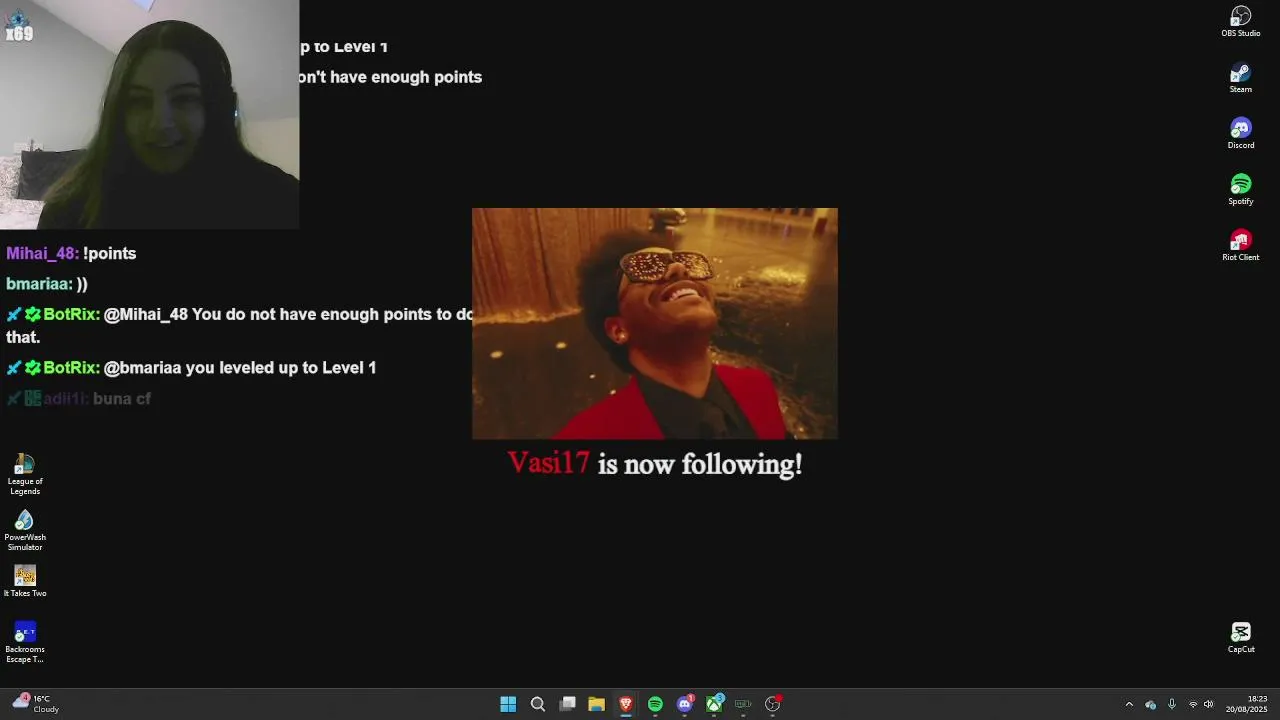Open the Riot Client desktop shortcut

tap(1240, 246)
